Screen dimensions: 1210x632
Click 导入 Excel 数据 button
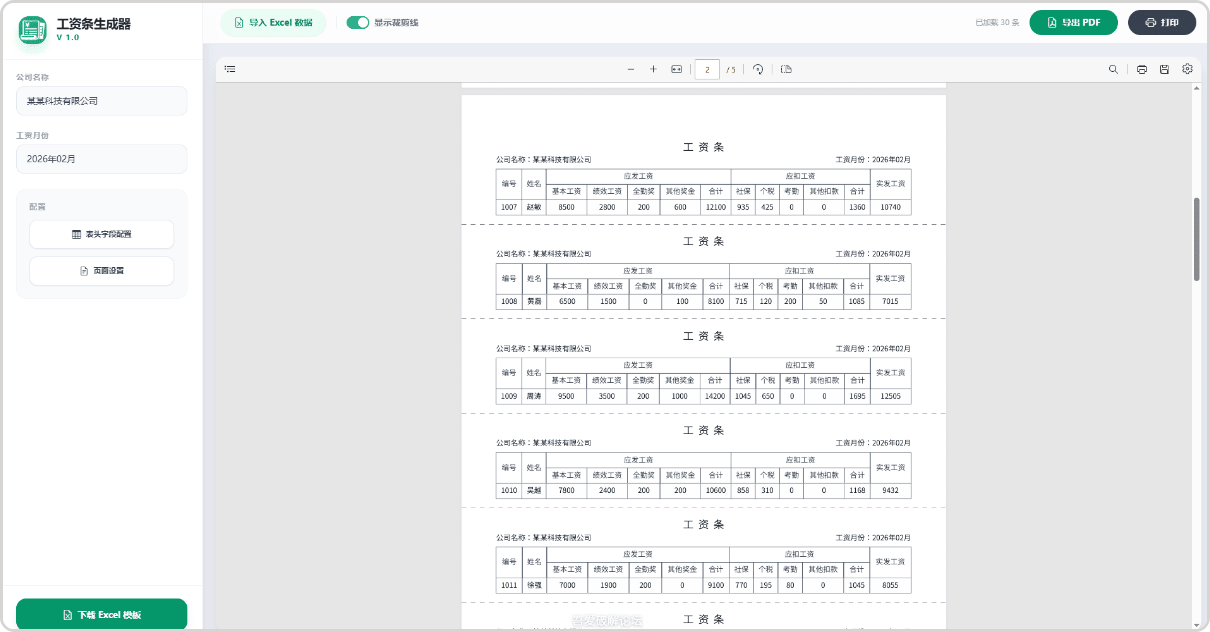(273, 22)
